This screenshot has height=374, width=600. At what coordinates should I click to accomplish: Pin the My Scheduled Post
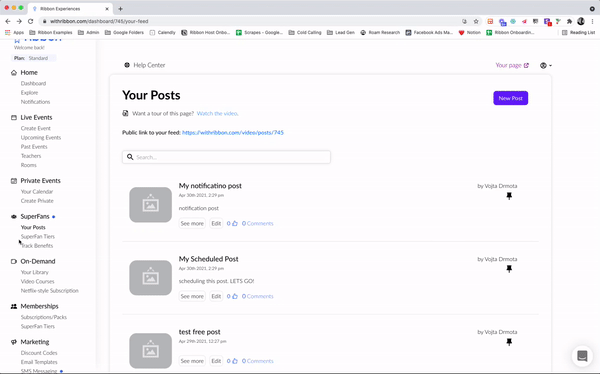click(509, 269)
